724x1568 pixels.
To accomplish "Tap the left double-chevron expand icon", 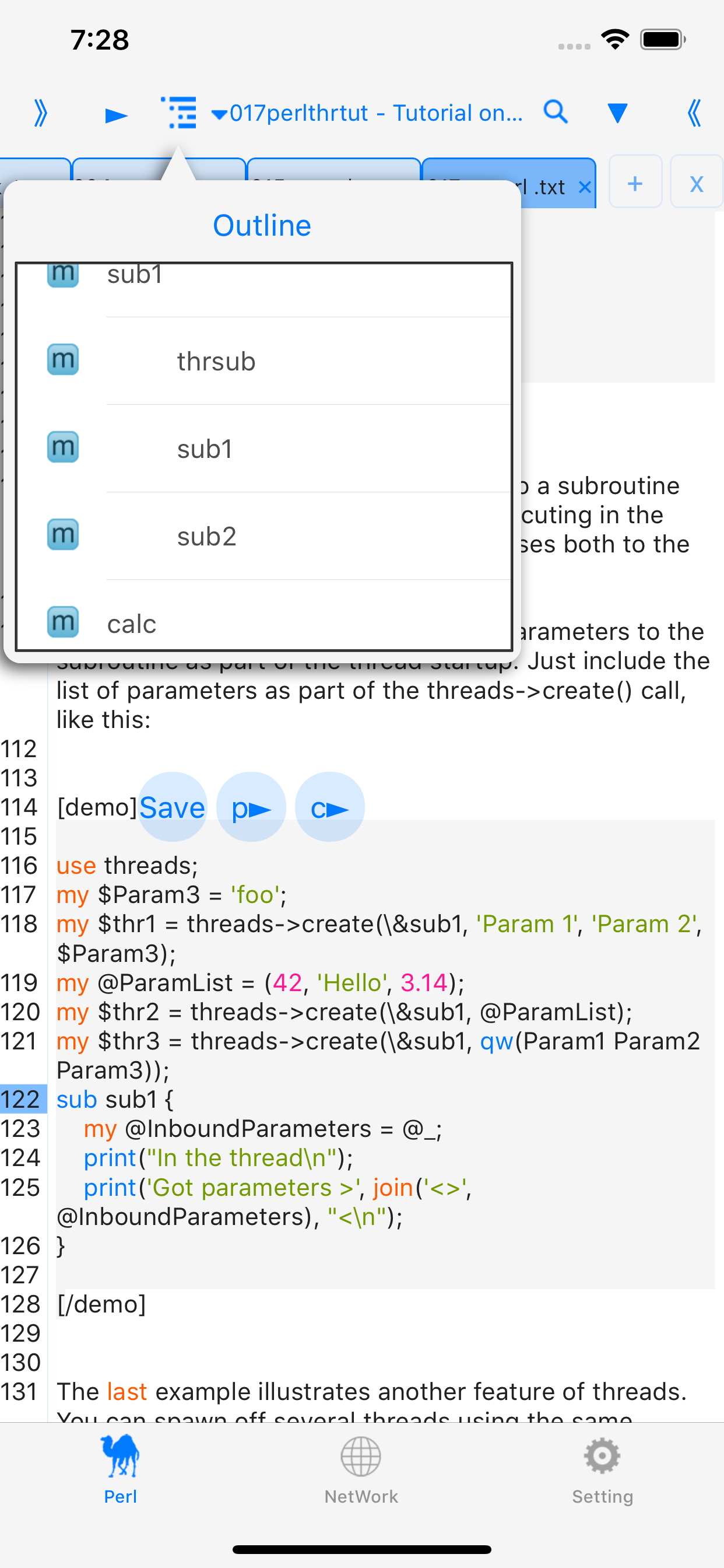I will click(40, 113).
